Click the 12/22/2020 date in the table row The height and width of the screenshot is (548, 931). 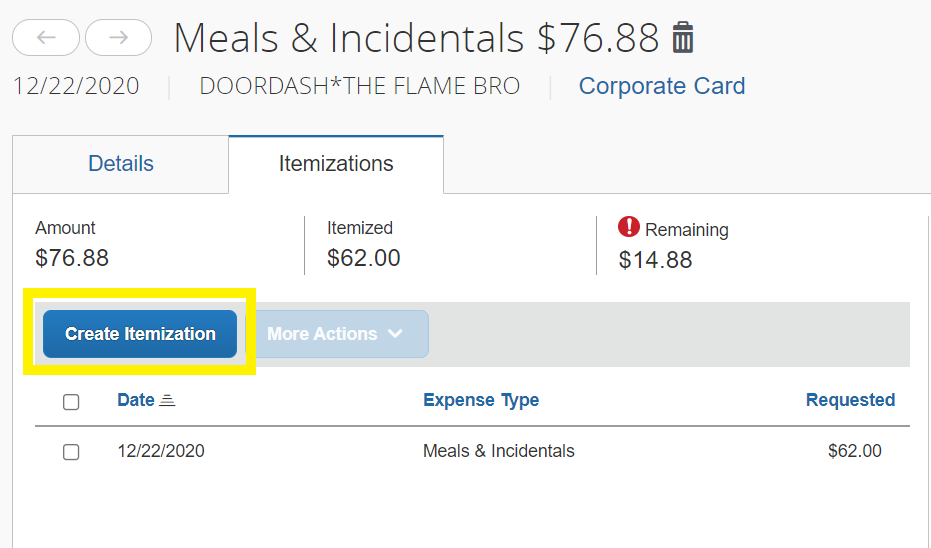coord(161,451)
